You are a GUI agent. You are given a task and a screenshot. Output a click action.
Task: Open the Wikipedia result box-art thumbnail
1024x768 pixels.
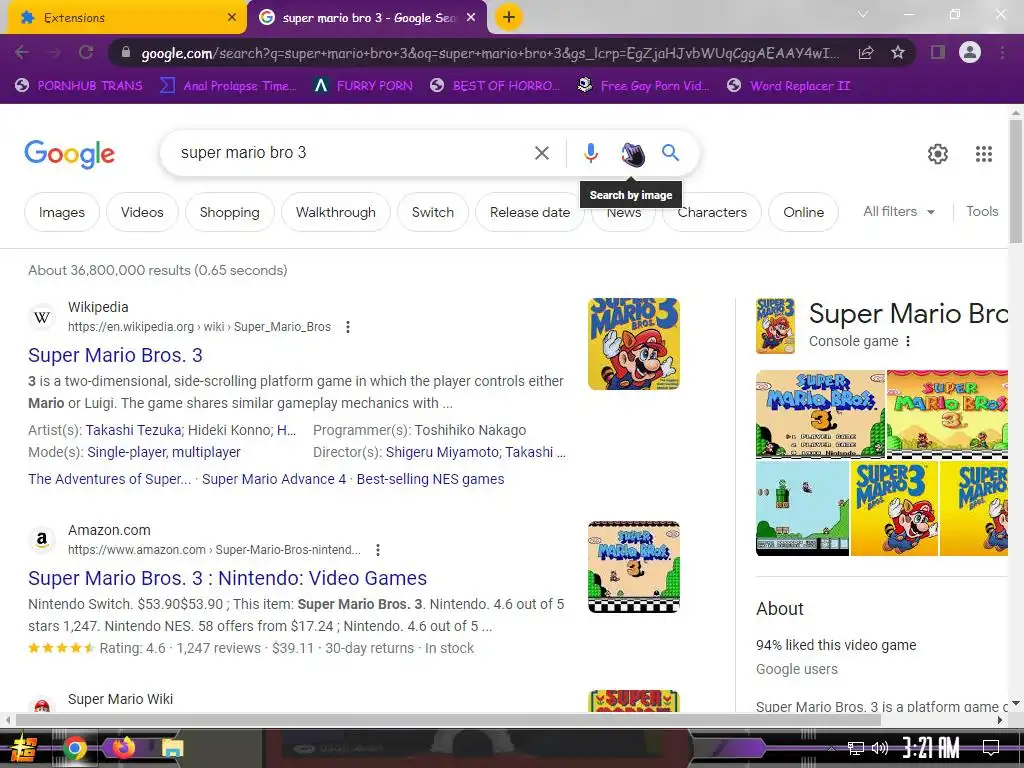pos(633,344)
